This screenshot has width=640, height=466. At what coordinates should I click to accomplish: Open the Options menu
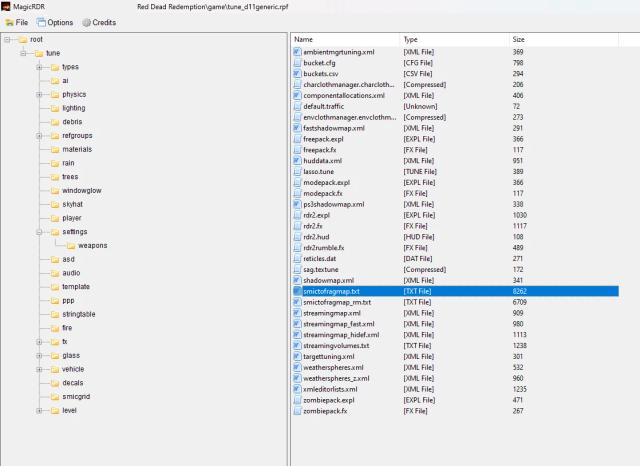coord(55,22)
